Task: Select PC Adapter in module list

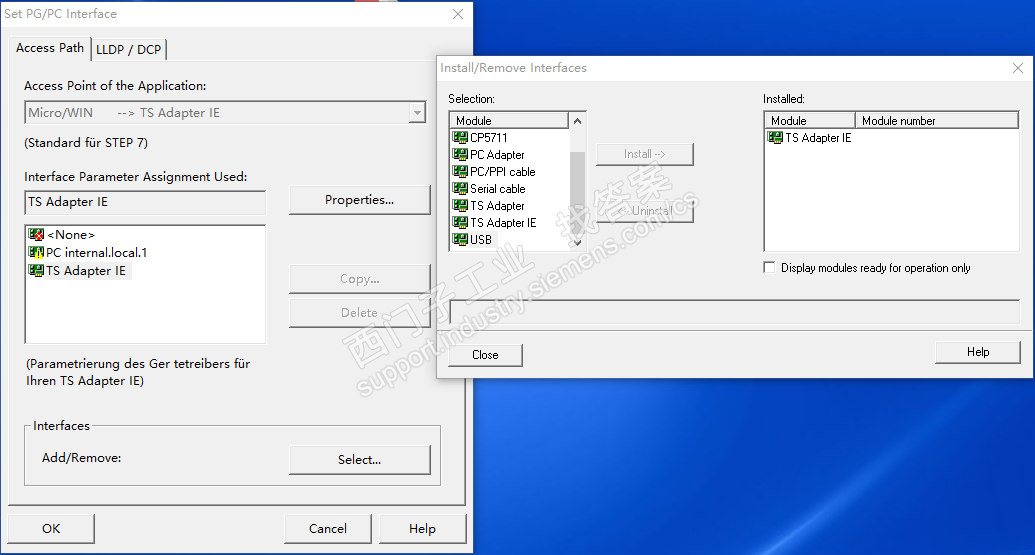Action: (x=497, y=154)
